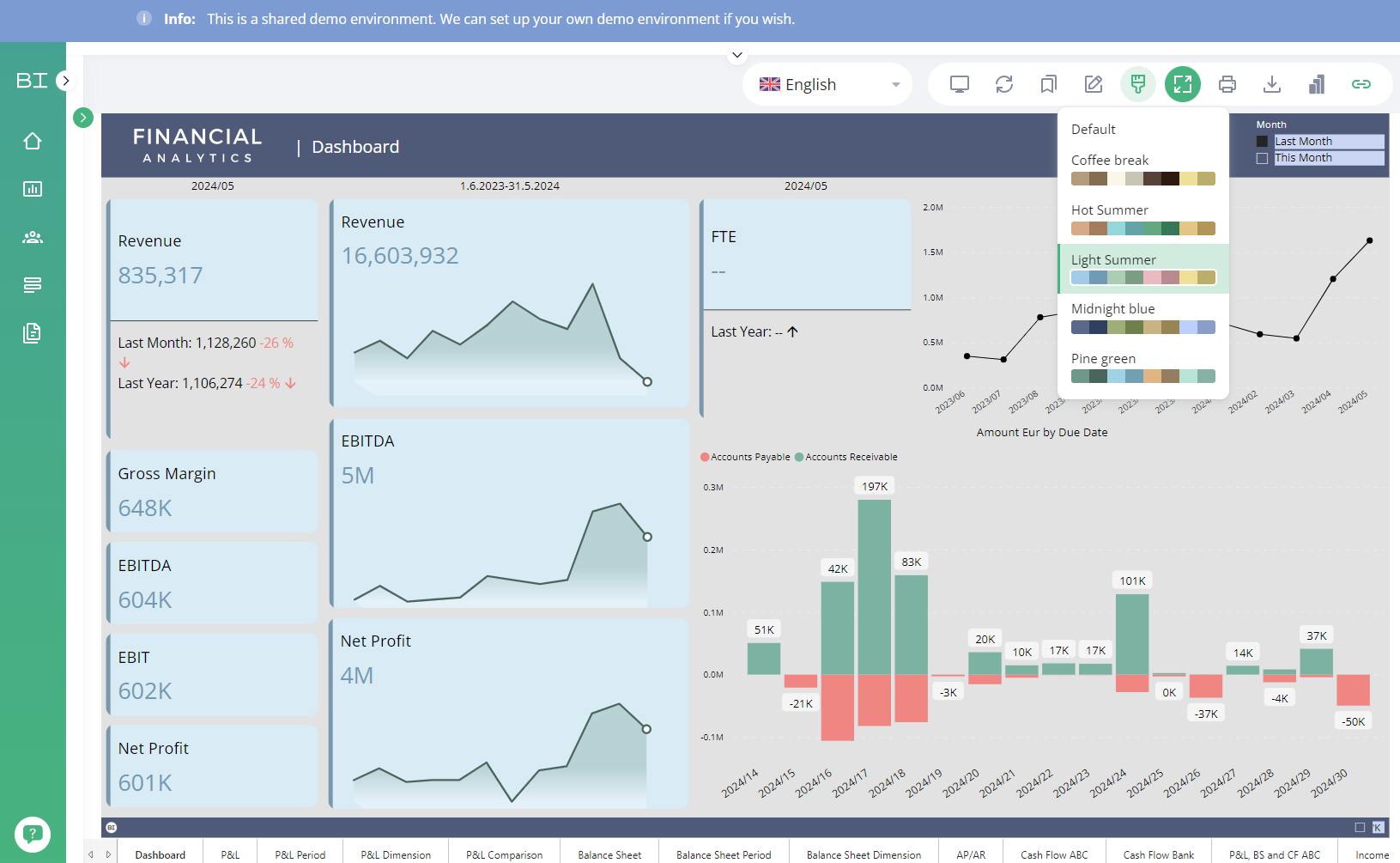Select the Default theme option
Screen dimensions: 1400x863
[x=1093, y=130]
